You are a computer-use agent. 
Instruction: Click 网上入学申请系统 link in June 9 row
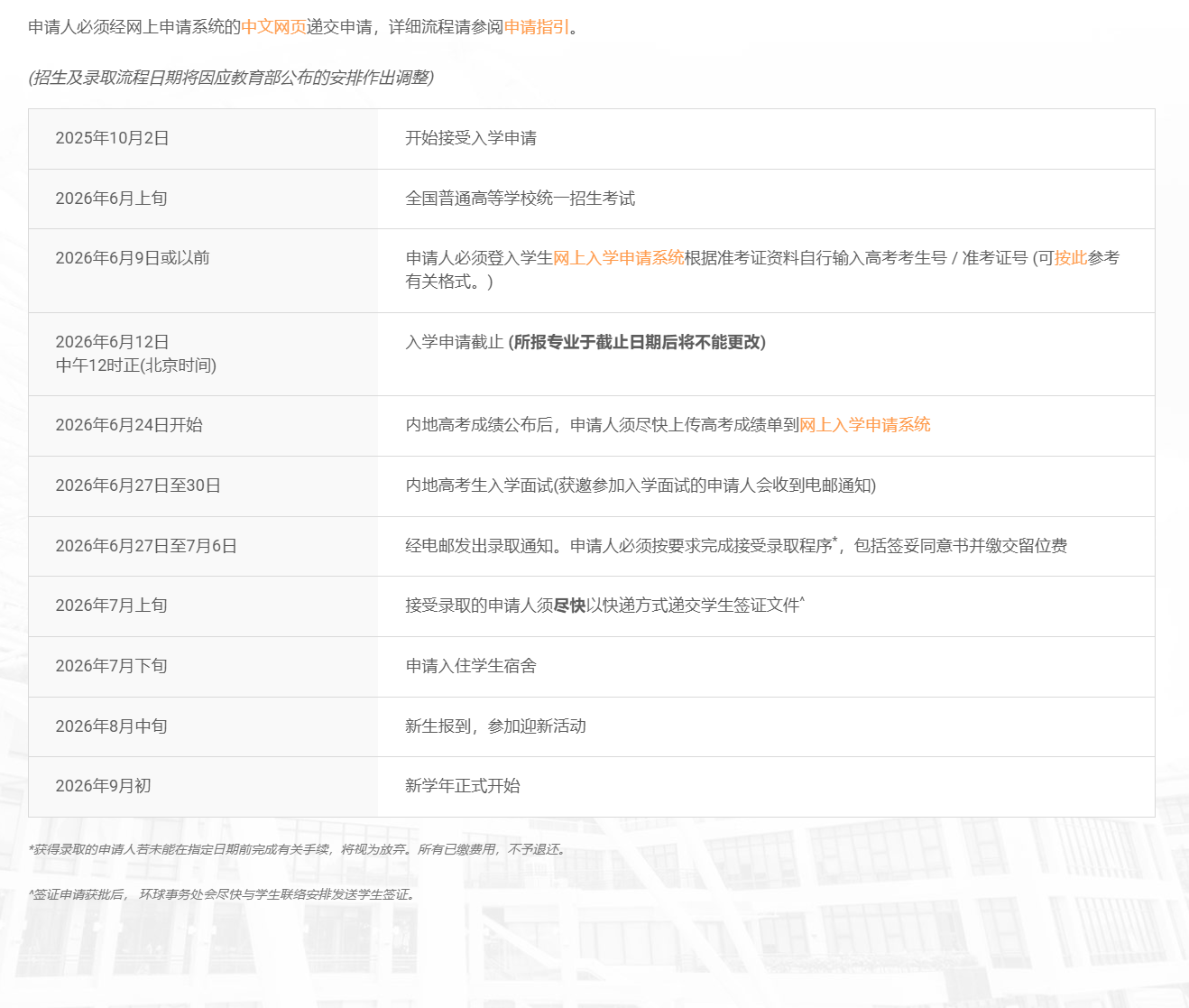point(618,258)
